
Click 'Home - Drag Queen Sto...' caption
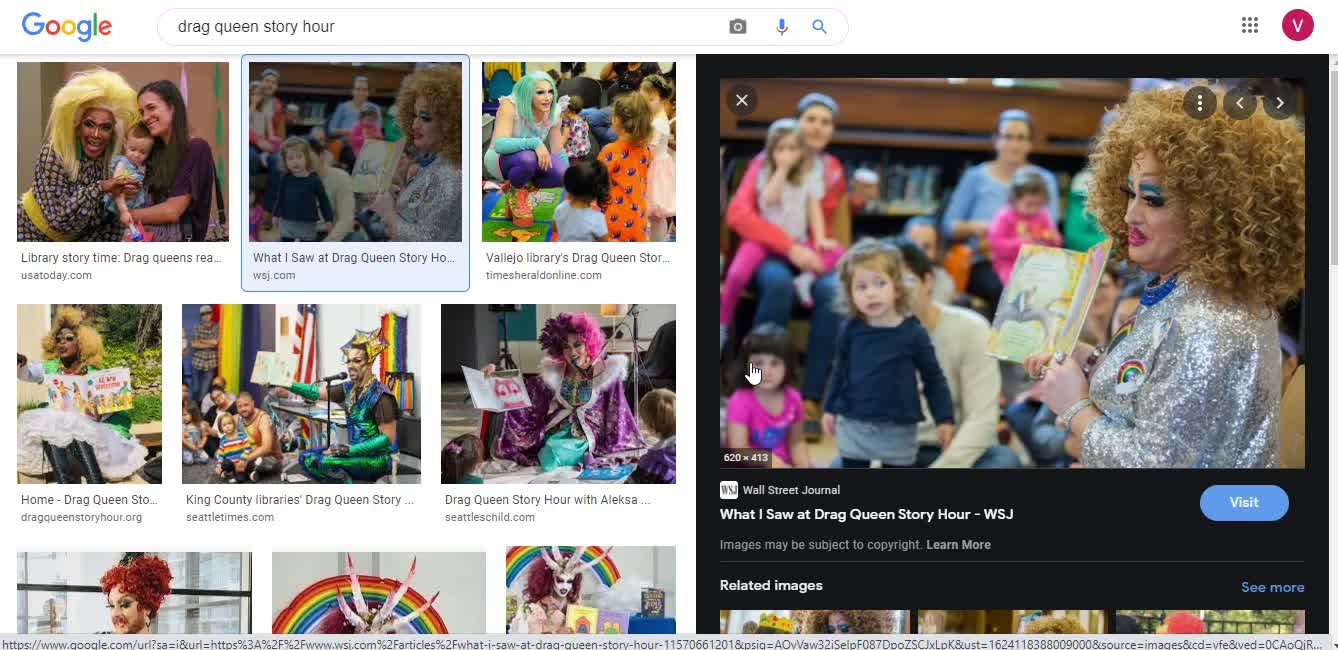tap(89, 500)
